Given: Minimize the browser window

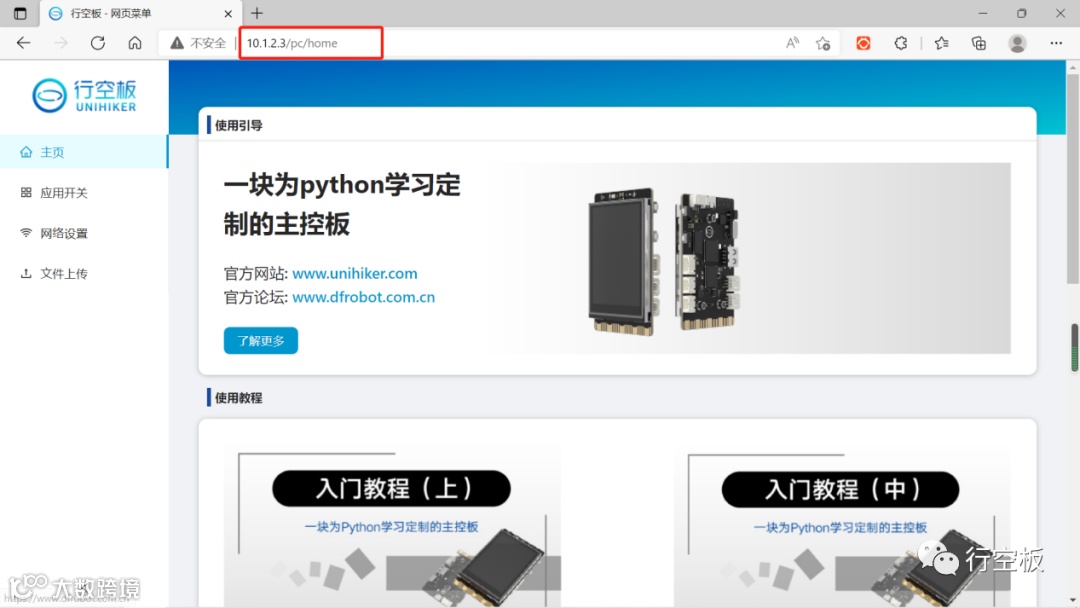Looking at the screenshot, I should click(983, 13).
